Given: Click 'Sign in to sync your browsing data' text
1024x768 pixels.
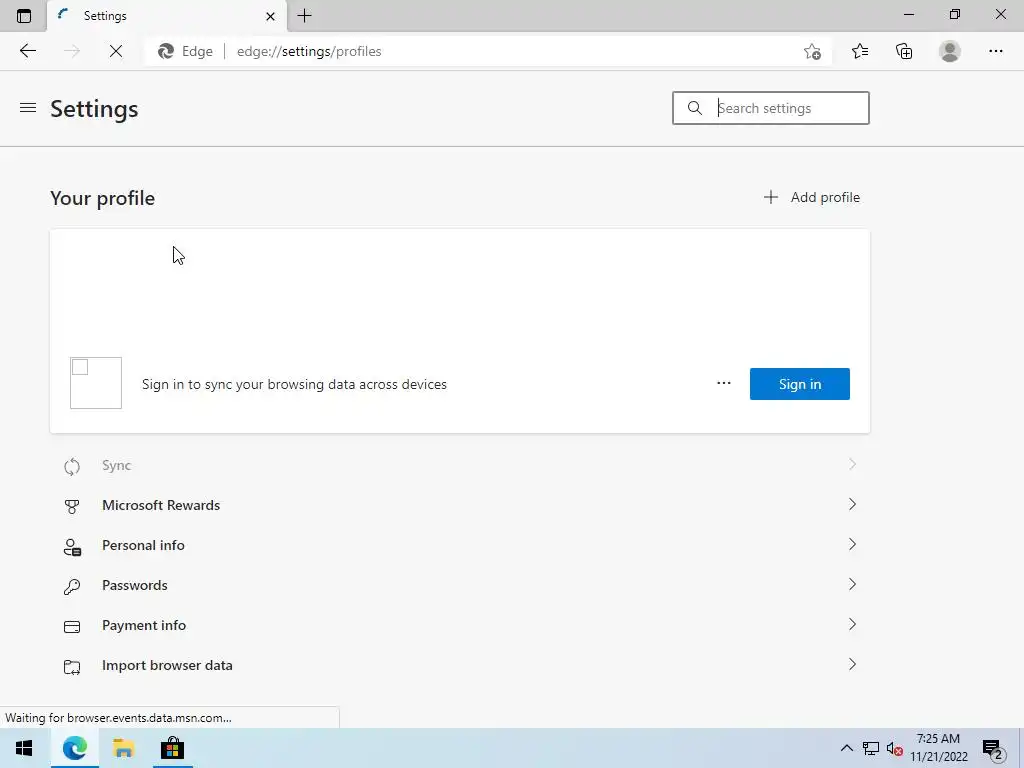Looking at the screenshot, I should pyautogui.click(x=295, y=384).
